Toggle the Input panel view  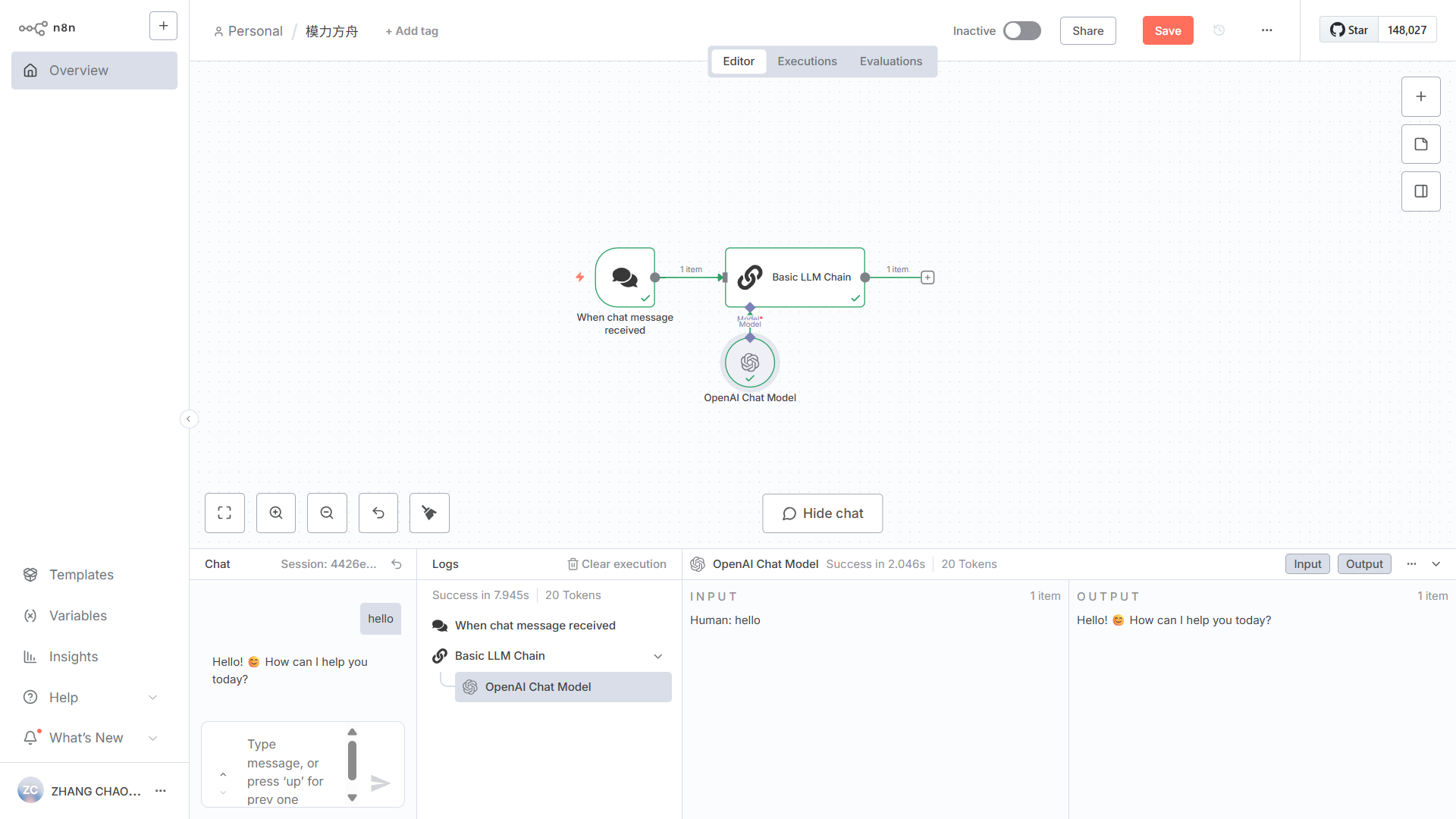(1307, 564)
